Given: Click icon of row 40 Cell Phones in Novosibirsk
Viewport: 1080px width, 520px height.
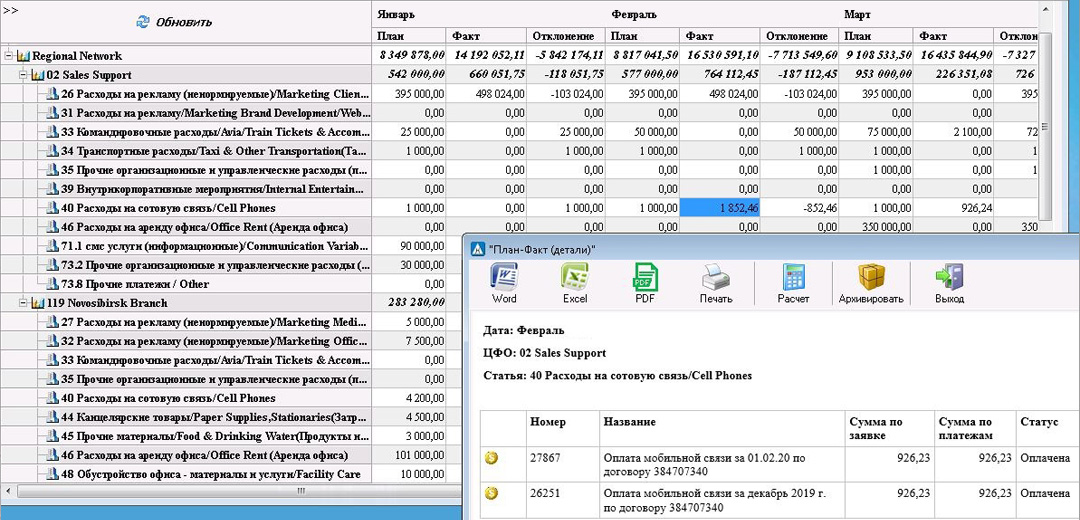Looking at the screenshot, I should [x=53, y=397].
